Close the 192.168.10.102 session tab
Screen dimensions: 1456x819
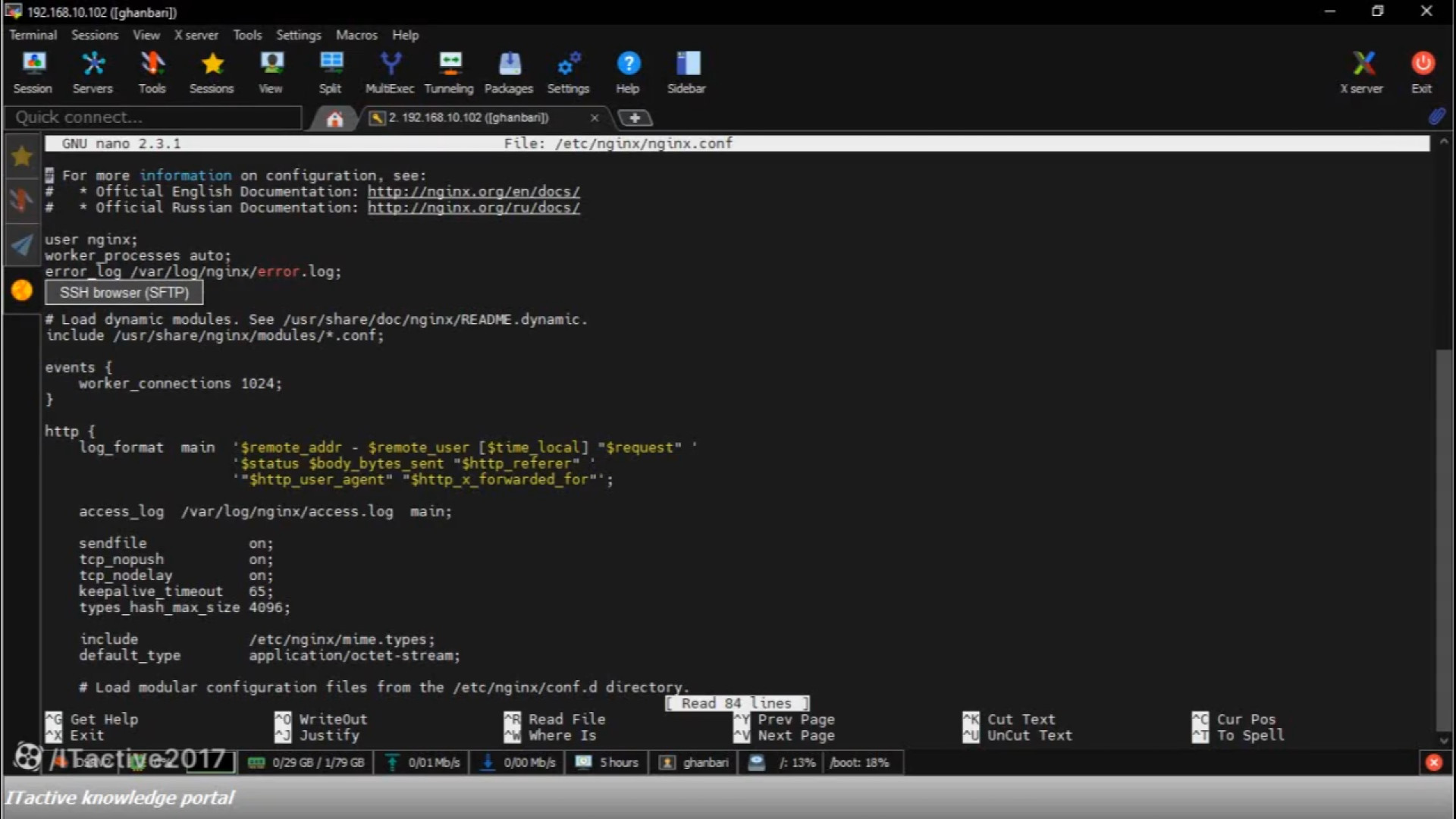[595, 118]
